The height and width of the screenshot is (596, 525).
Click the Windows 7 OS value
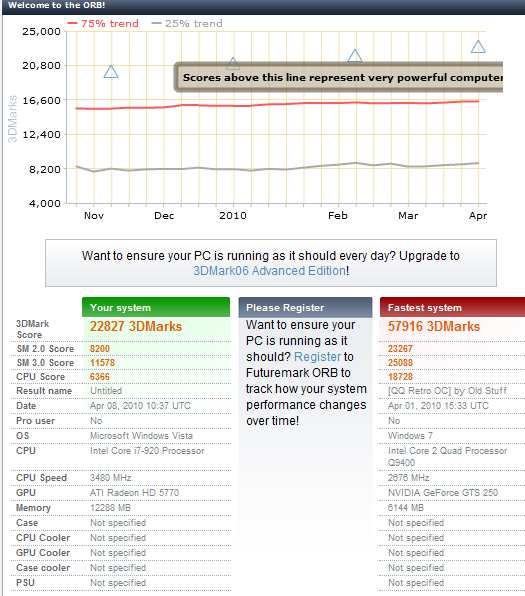pyautogui.click(x=410, y=436)
